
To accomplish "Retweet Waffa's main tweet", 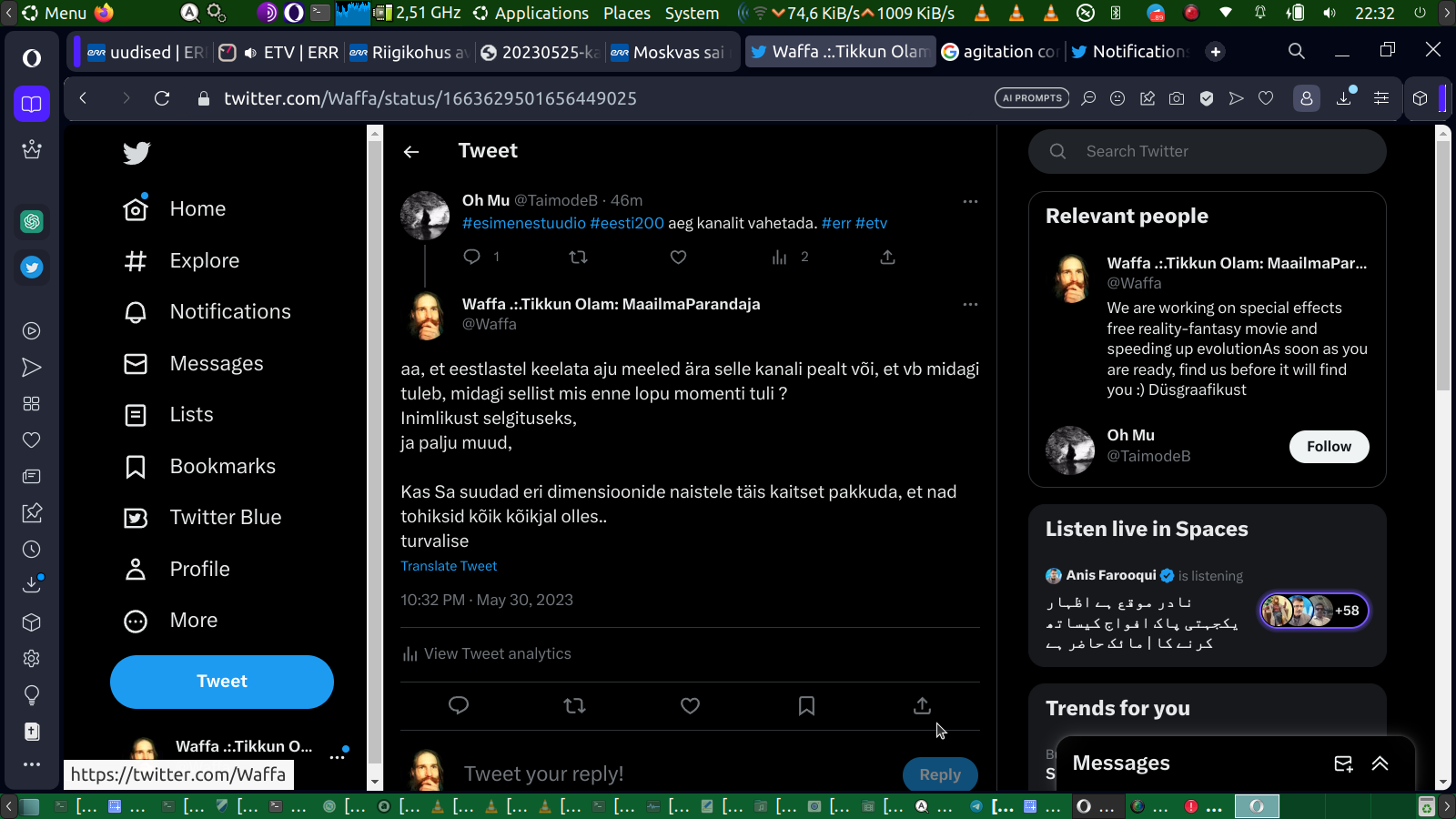I will coord(574,705).
